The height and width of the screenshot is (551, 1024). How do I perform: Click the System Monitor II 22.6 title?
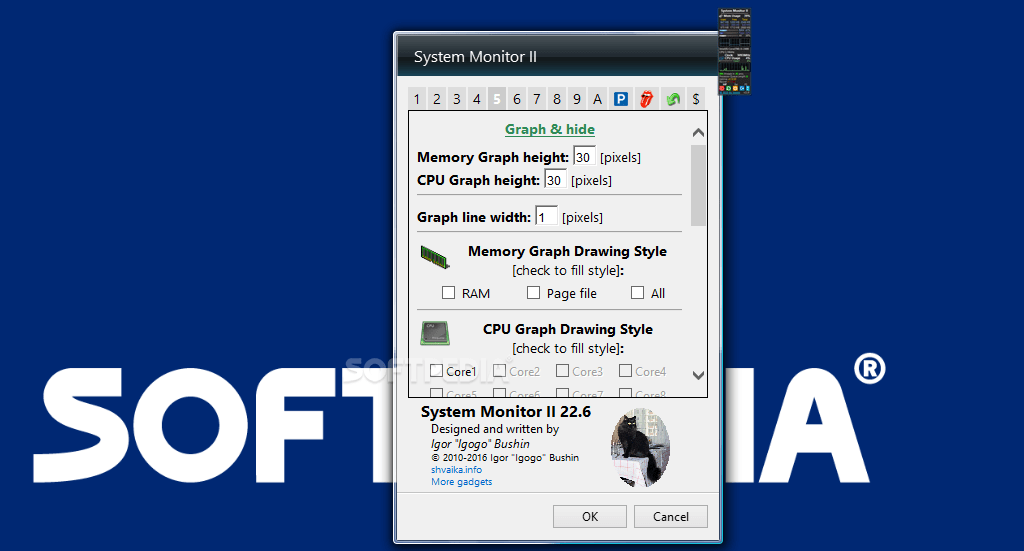(x=505, y=412)
